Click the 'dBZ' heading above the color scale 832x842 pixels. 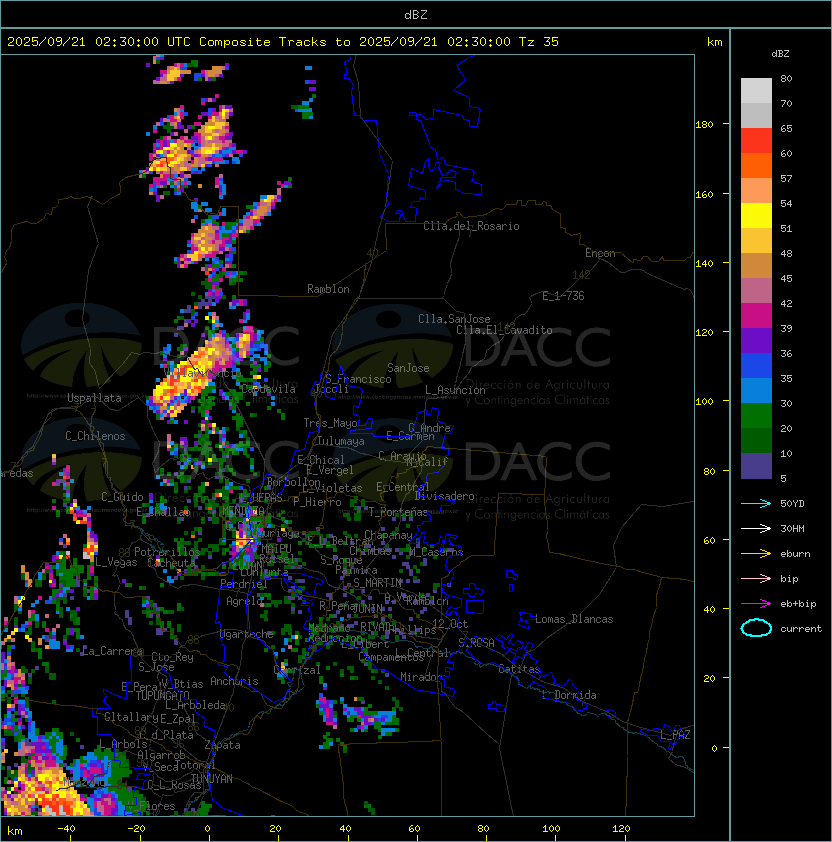pyautogui.click(x=780, y=54)
